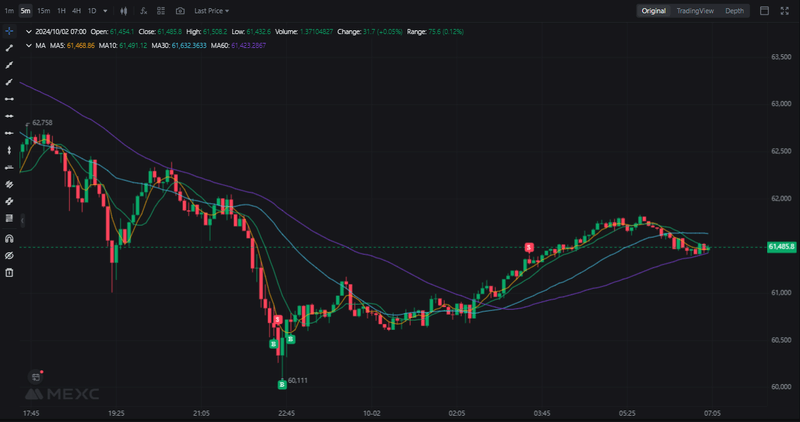Switch to the TradingView chart tab
Screen dimensions: 800x422
(x=695, y=11)
